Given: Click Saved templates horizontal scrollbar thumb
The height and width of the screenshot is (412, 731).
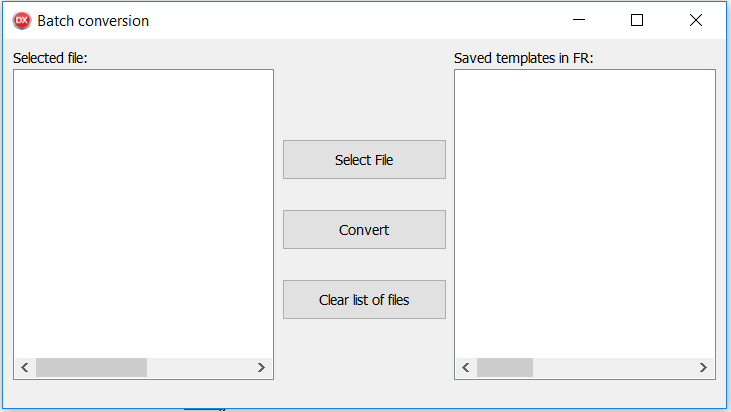Looking at the screenshot, I should point(505,368).
